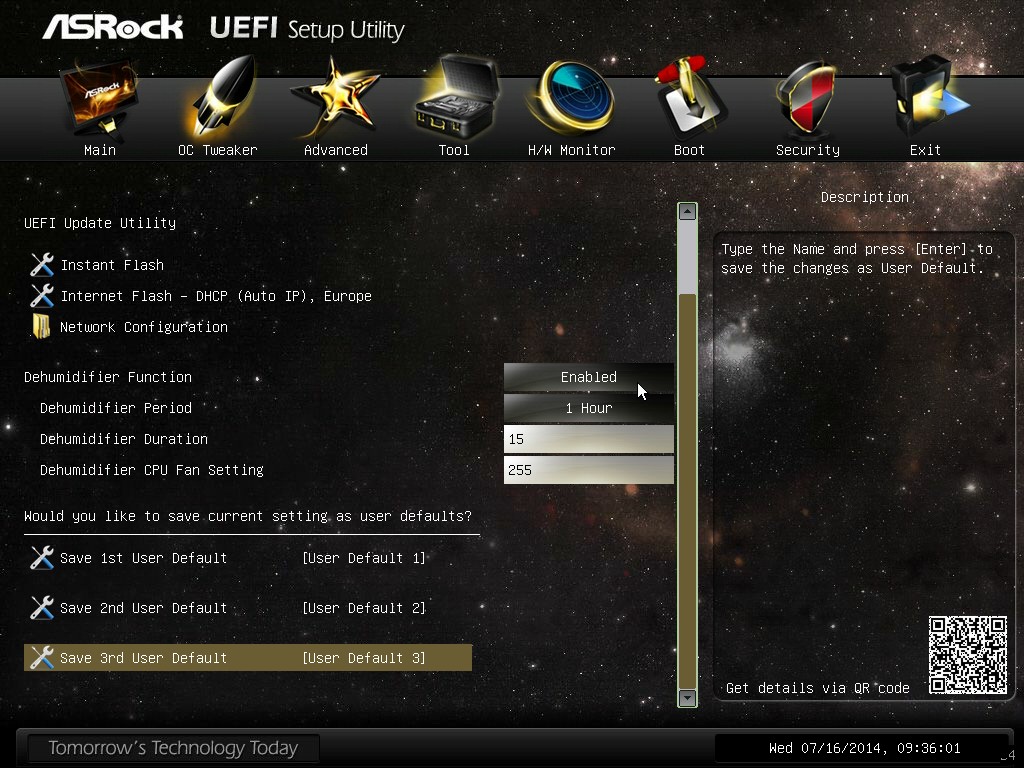Toggle Dehumidifier Function Enabled setting
The width and height of the screenshot is (1024, 768).
(588, 377)
